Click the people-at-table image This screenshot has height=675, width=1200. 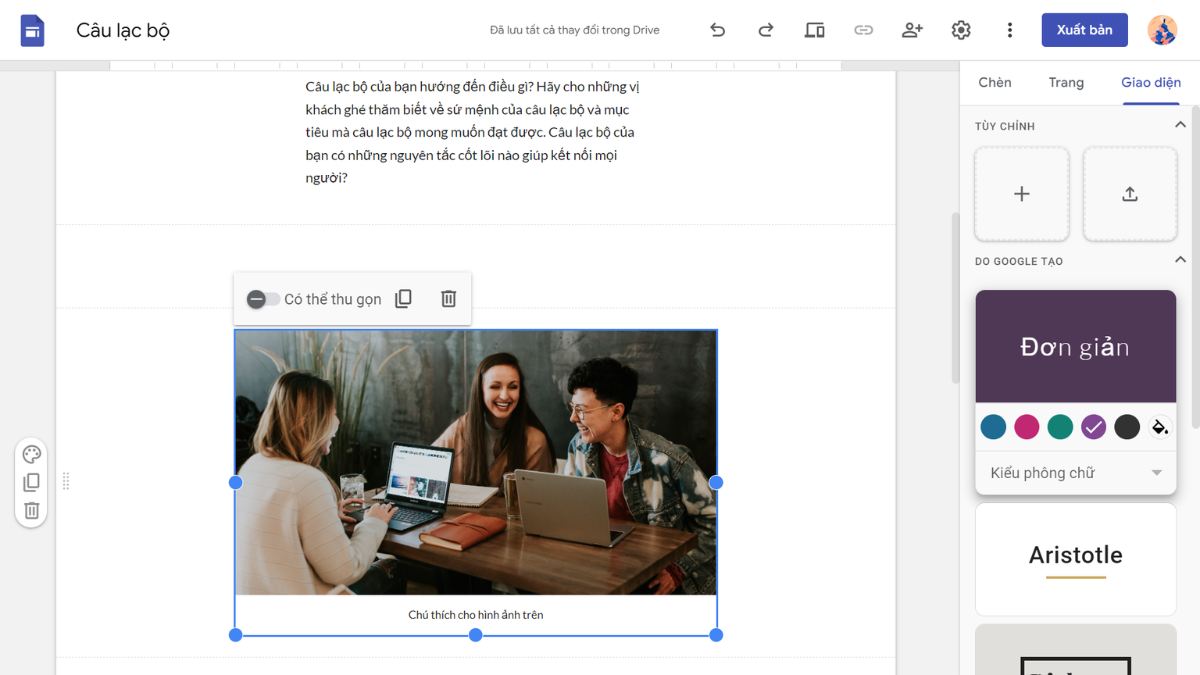(476, 463)
